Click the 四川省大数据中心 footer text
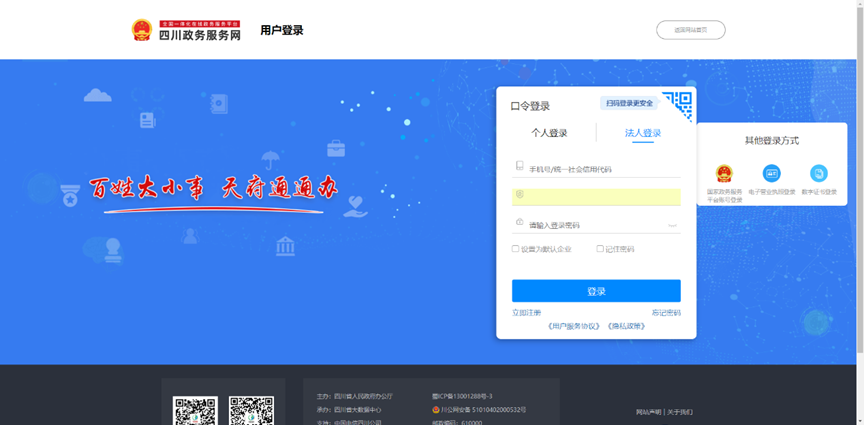This screenshot has height=425, width=864. pos(358,410)
